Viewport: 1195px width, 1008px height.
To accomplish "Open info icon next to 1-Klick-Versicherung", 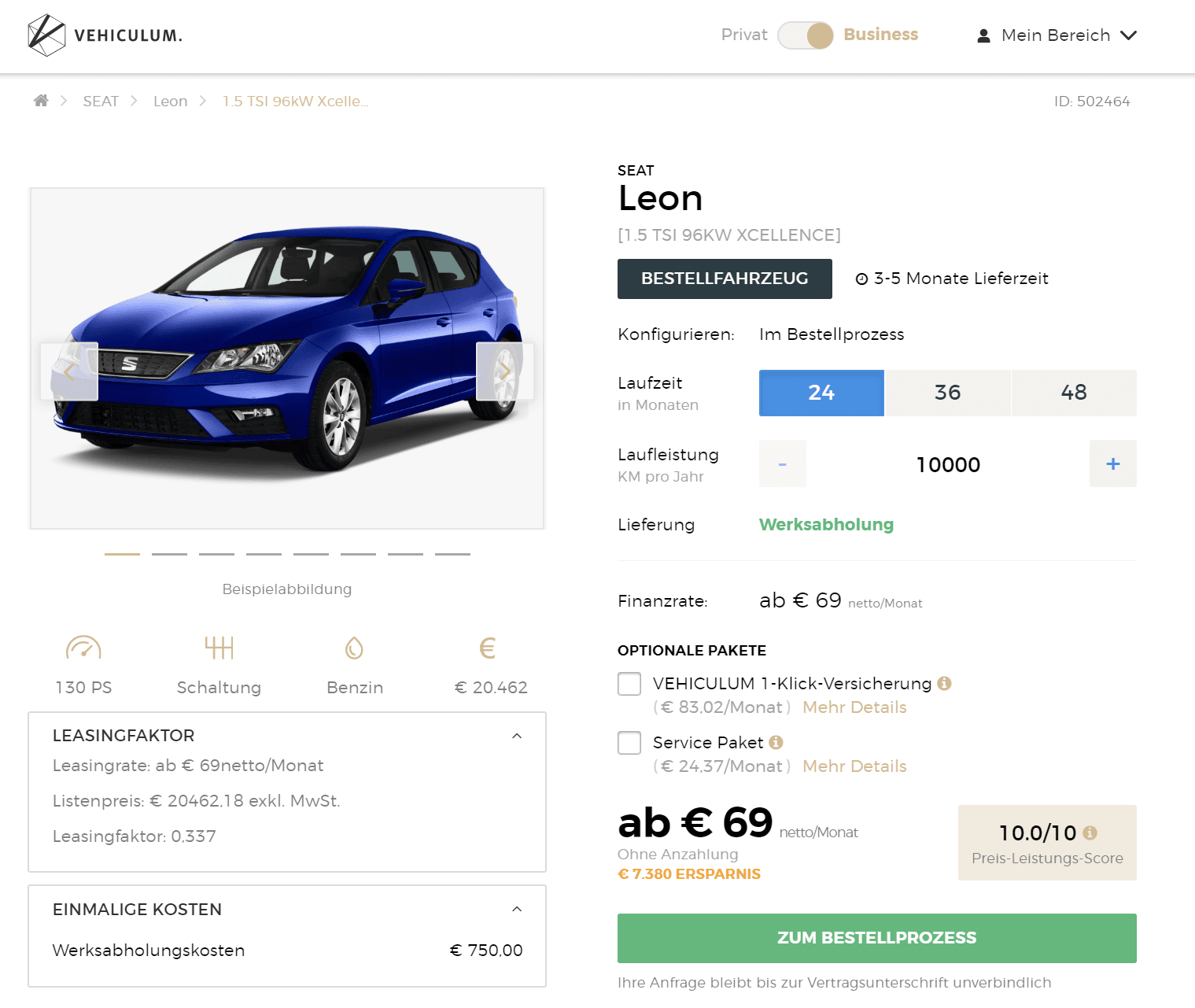I will pos(945,683).
